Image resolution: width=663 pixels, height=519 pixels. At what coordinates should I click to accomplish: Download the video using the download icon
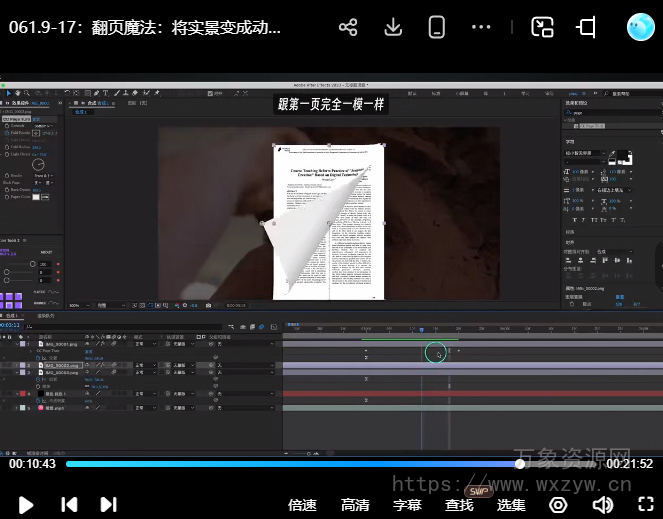click(x=393, y=28)
